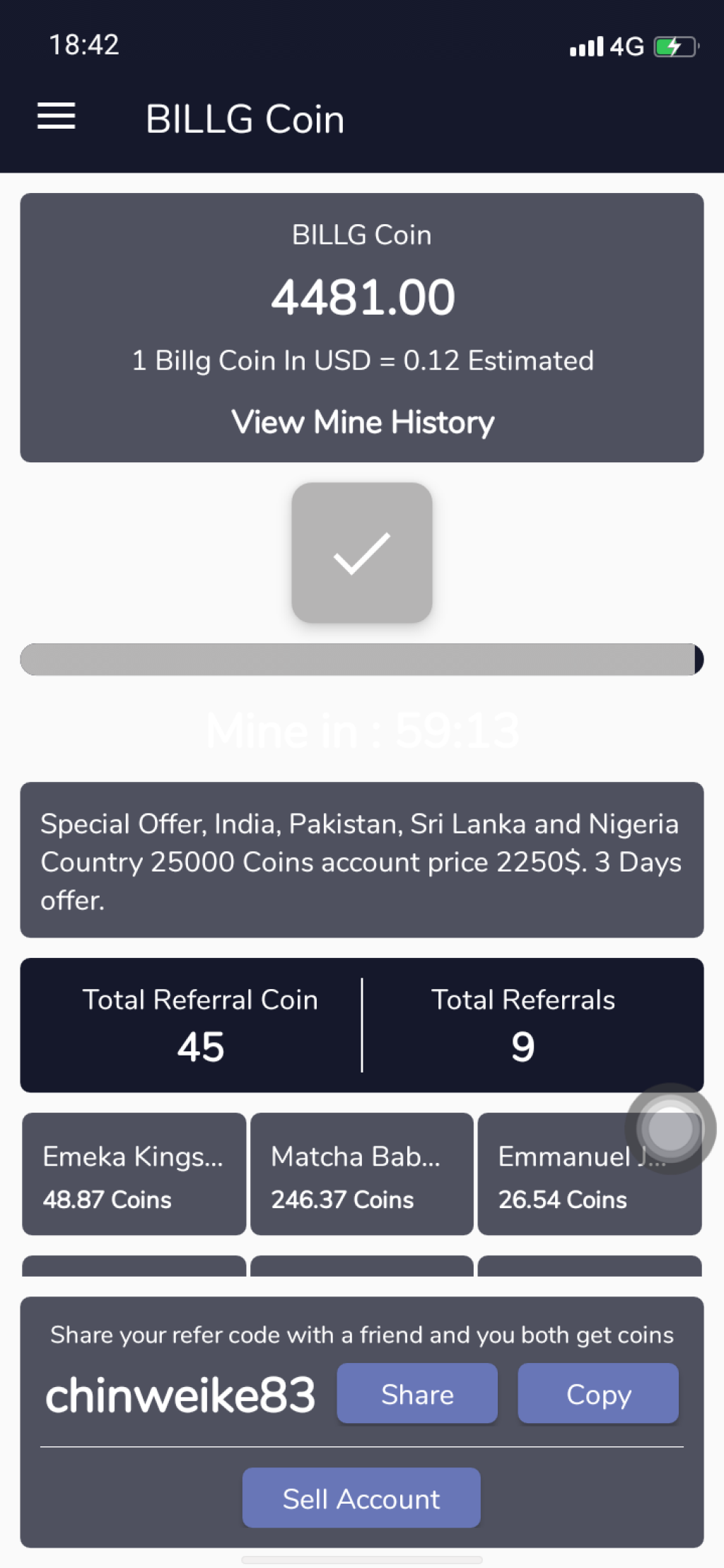The image size is (724, 1568).
Task: Select the Matcha Bab referral card
Action: point(362,1174)
